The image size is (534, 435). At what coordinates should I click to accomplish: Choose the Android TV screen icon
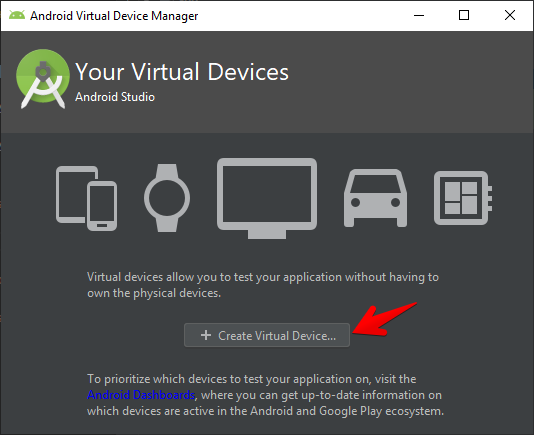[267, 198]
